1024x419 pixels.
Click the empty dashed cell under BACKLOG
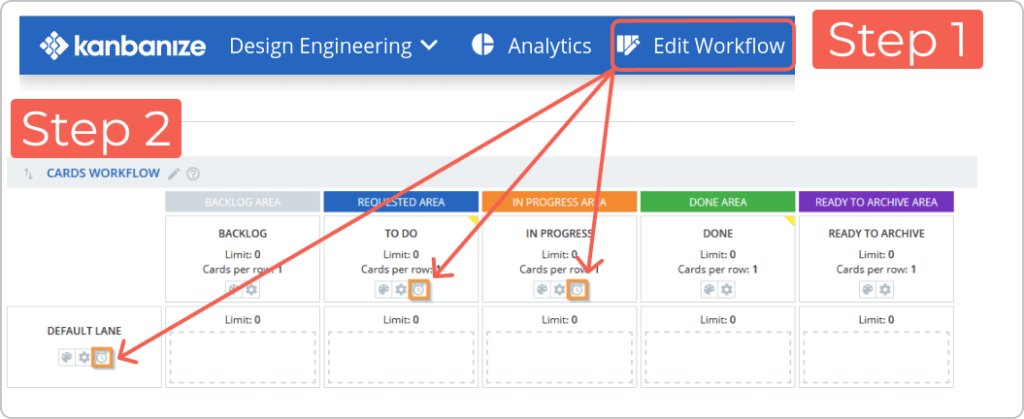(x=242, y=357)
